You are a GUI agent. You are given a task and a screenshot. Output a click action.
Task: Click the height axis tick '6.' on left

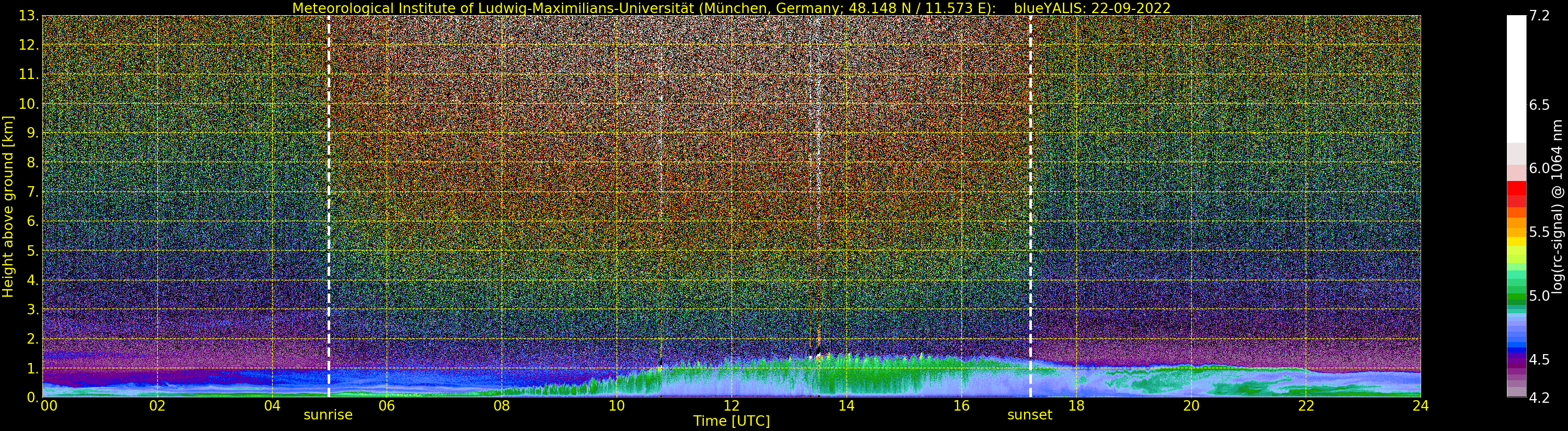point(33,221)
